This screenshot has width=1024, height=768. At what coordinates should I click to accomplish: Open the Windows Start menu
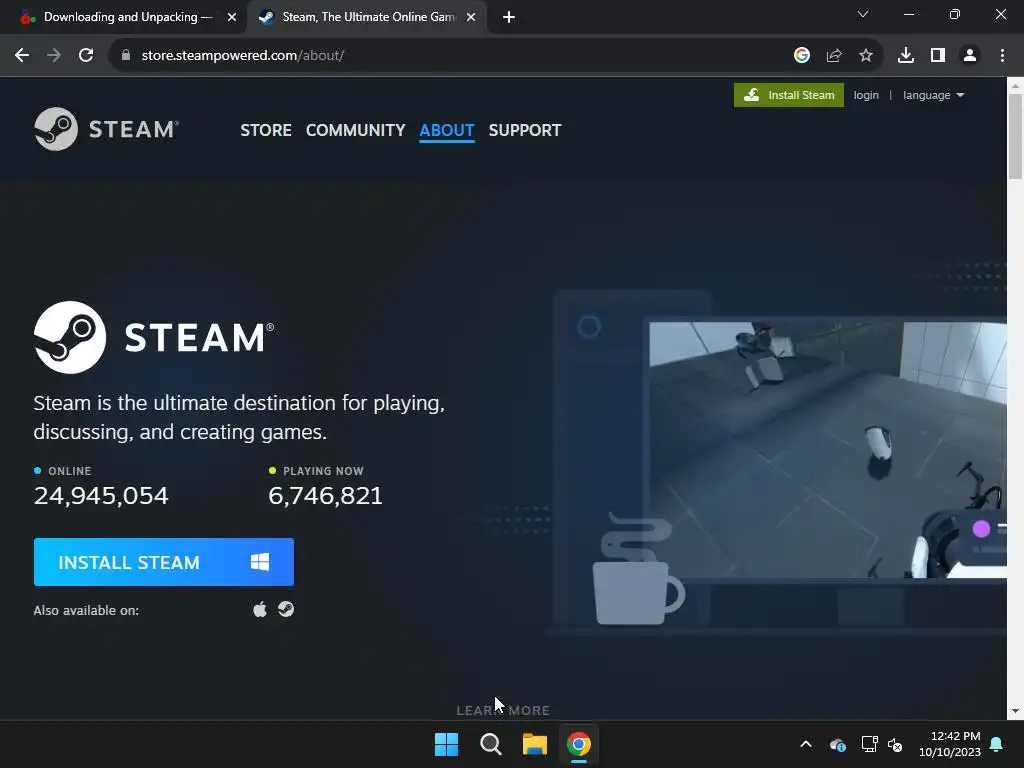click(x=447, y=744)
